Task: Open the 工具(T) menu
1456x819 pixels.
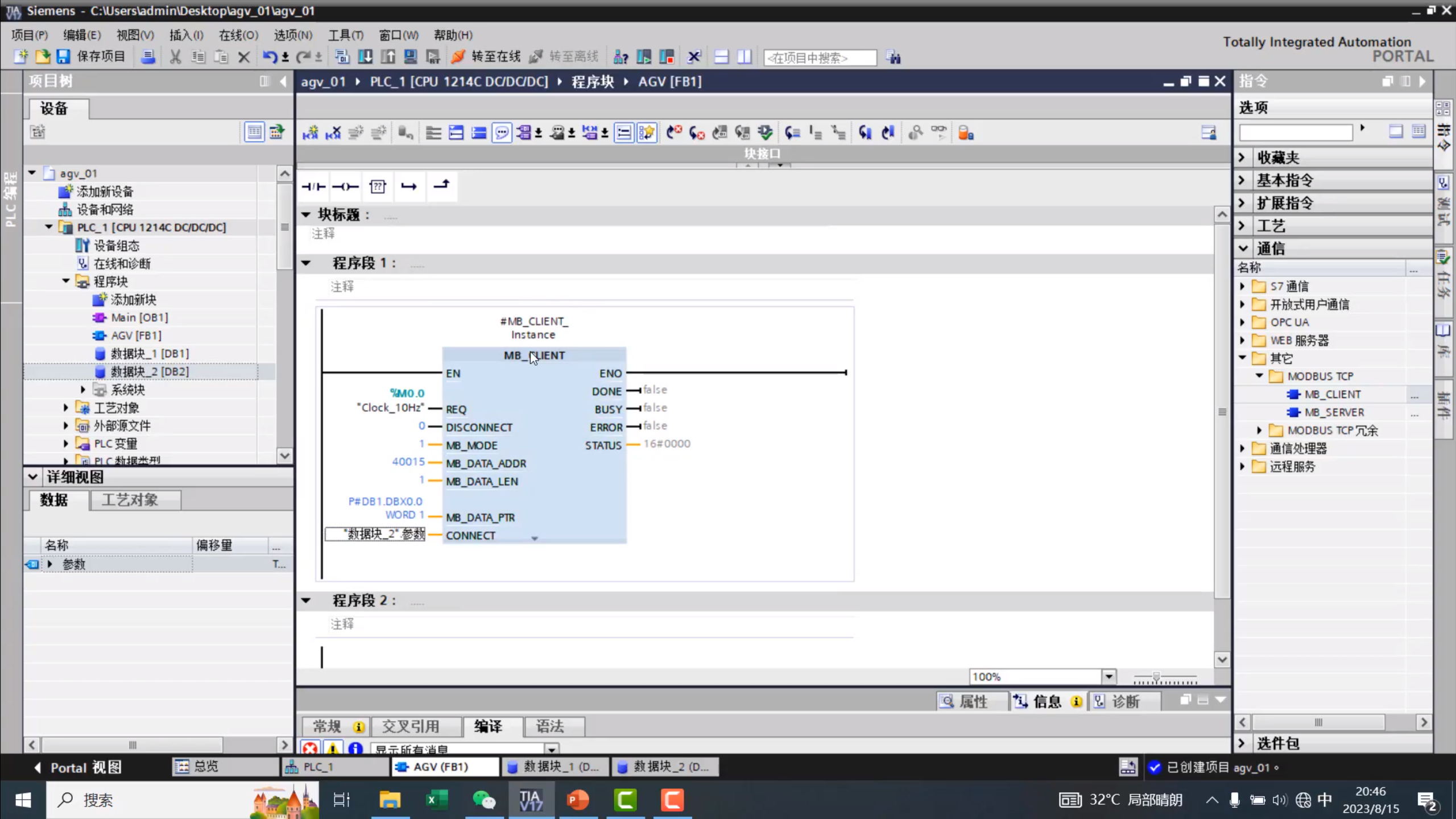Action: [345, 35]
